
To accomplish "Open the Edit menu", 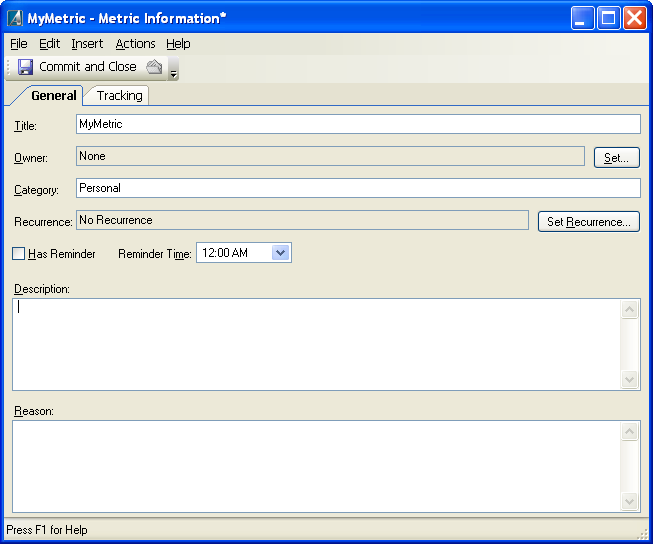I will pos(50,44).
